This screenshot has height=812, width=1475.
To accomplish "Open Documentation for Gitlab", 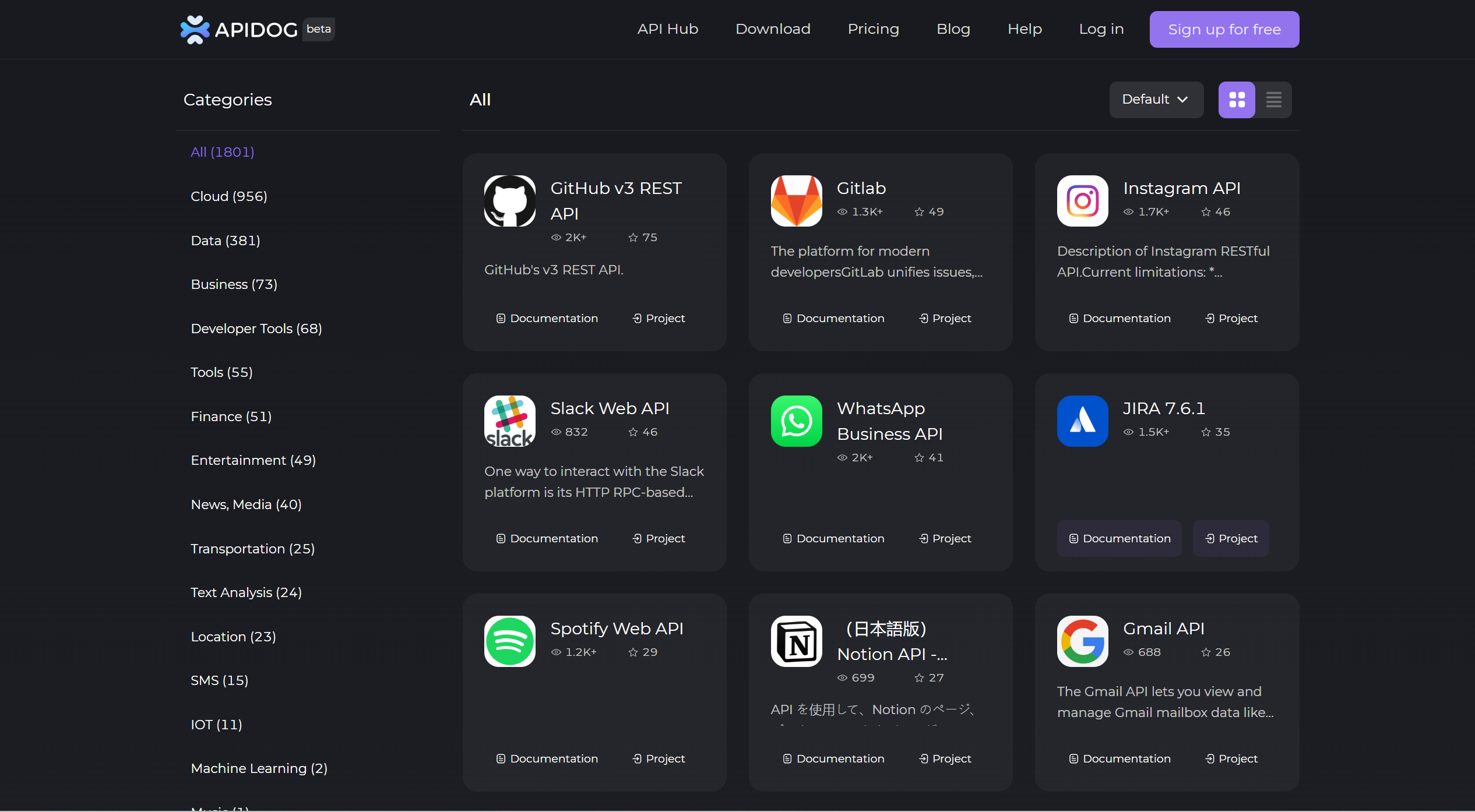I will click(x=833, y=318).
